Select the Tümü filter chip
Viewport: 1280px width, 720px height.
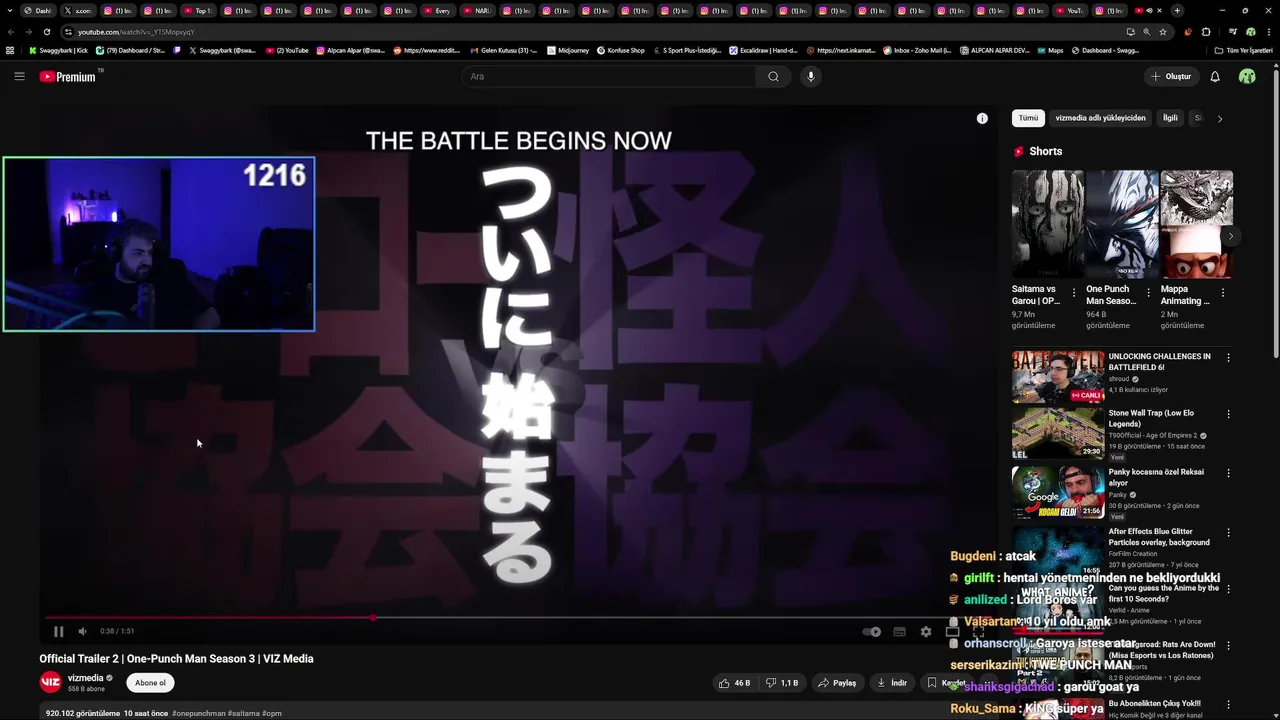1028,118
